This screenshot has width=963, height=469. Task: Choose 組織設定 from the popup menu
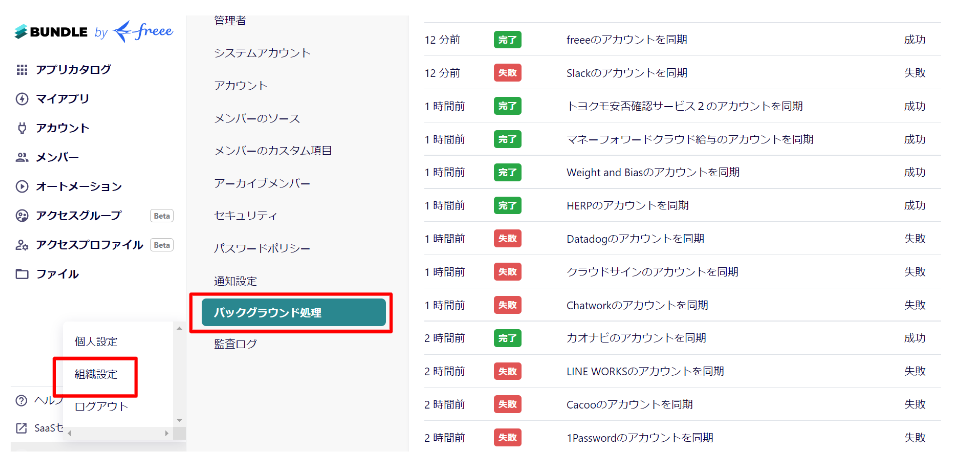pos(96,374)
